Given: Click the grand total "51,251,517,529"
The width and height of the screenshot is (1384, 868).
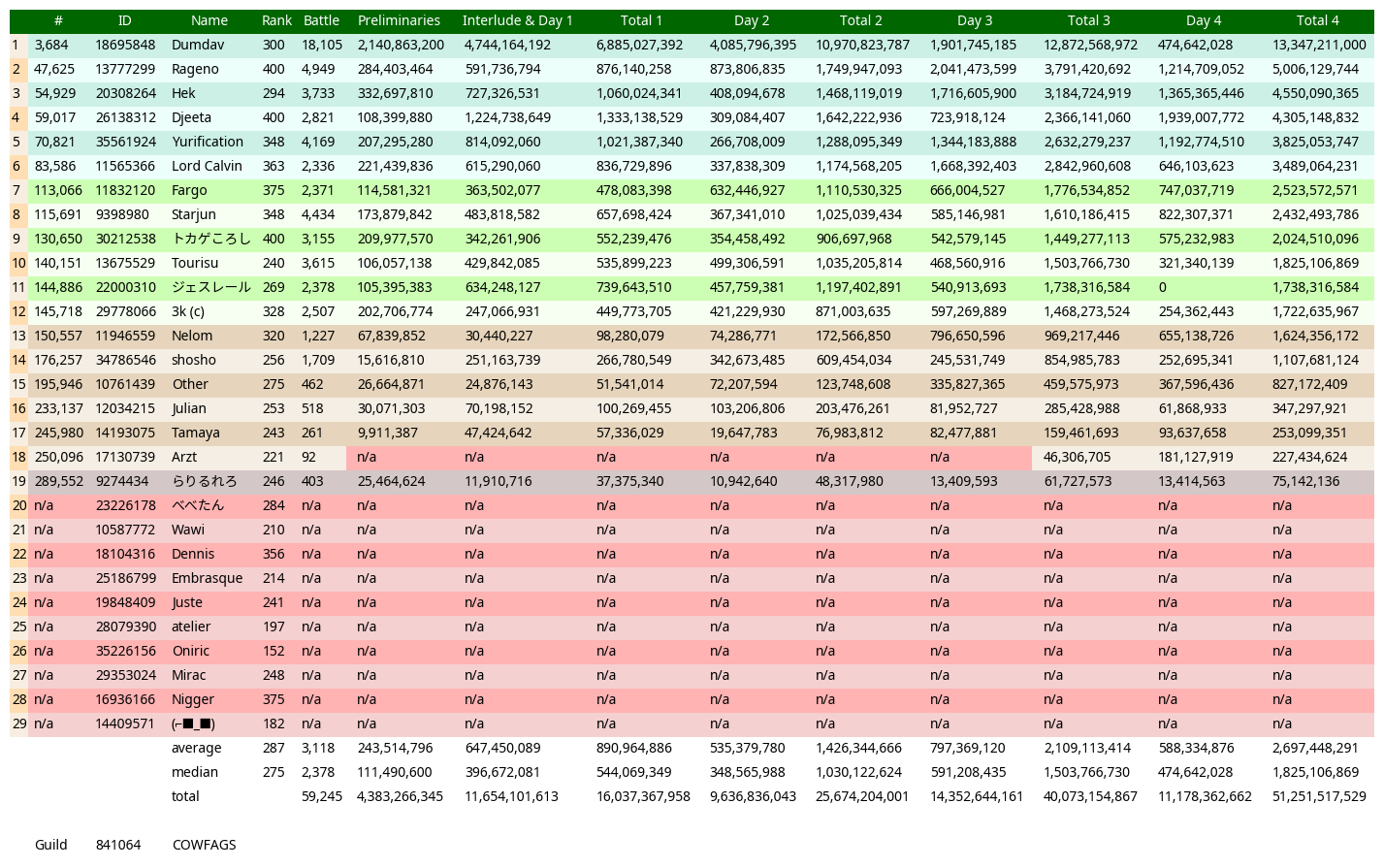Looking at the screenshot, I should pyautogui.click(x=1319, y=796).
